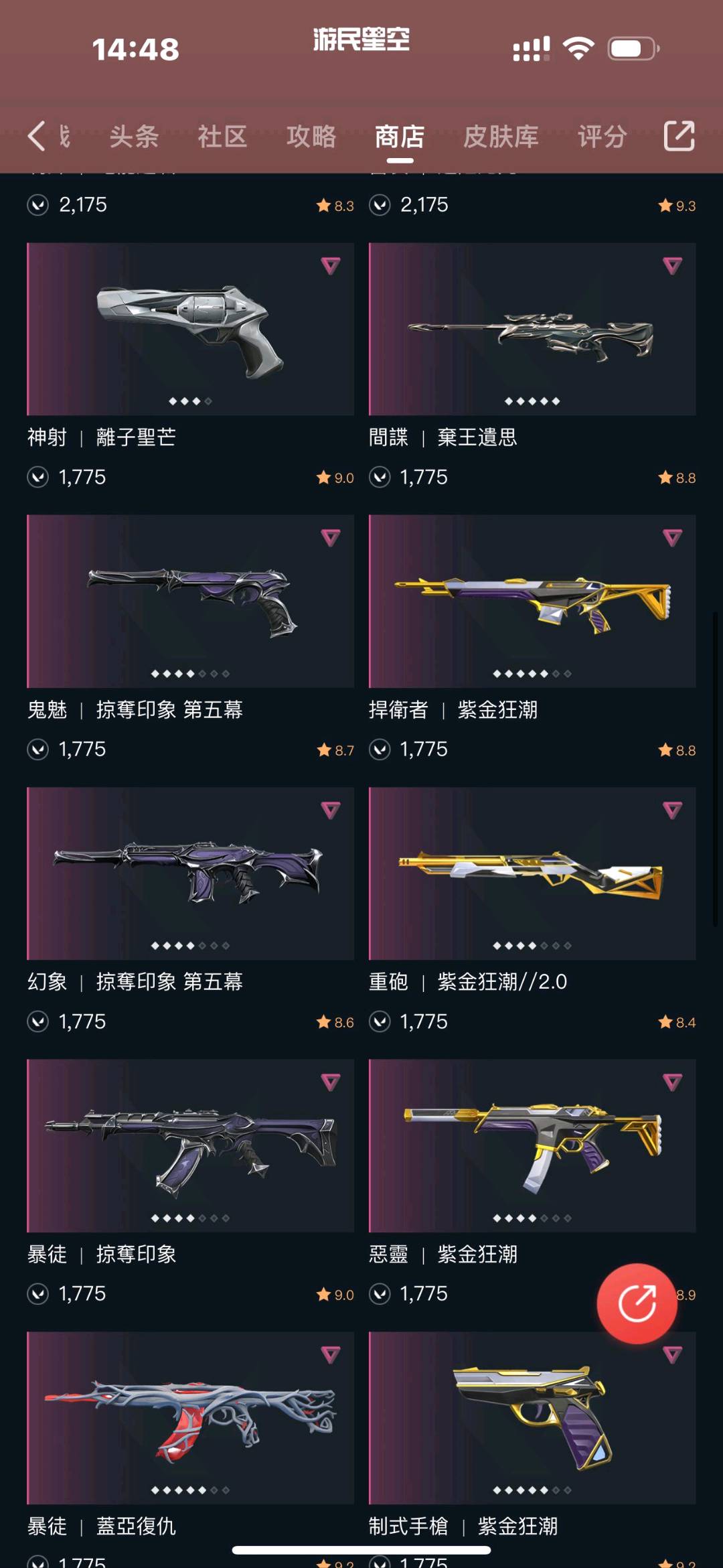
Task: Tap the red floating share button
Action: pos(637,1303)
